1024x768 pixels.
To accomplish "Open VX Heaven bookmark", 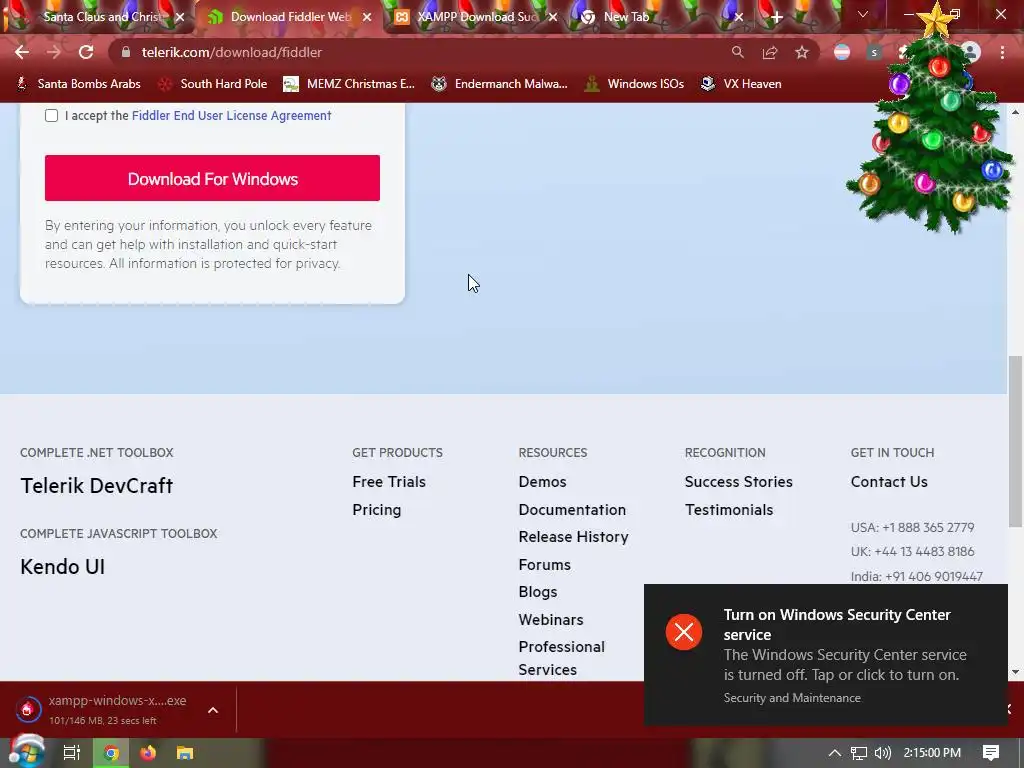I will [741, 84].
